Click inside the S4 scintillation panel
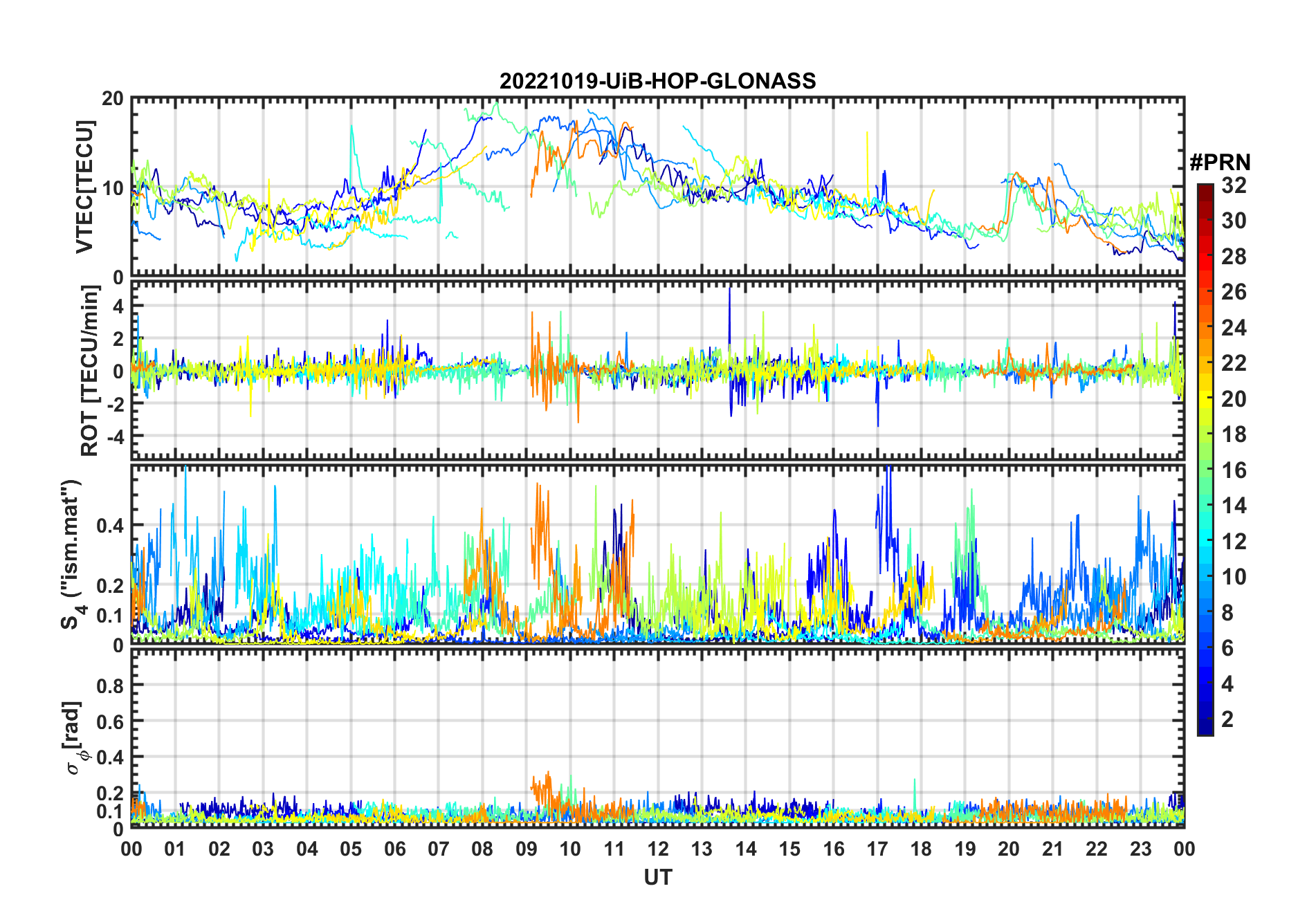This screenshot has height=920, width=1316. [x=657, y=555]
